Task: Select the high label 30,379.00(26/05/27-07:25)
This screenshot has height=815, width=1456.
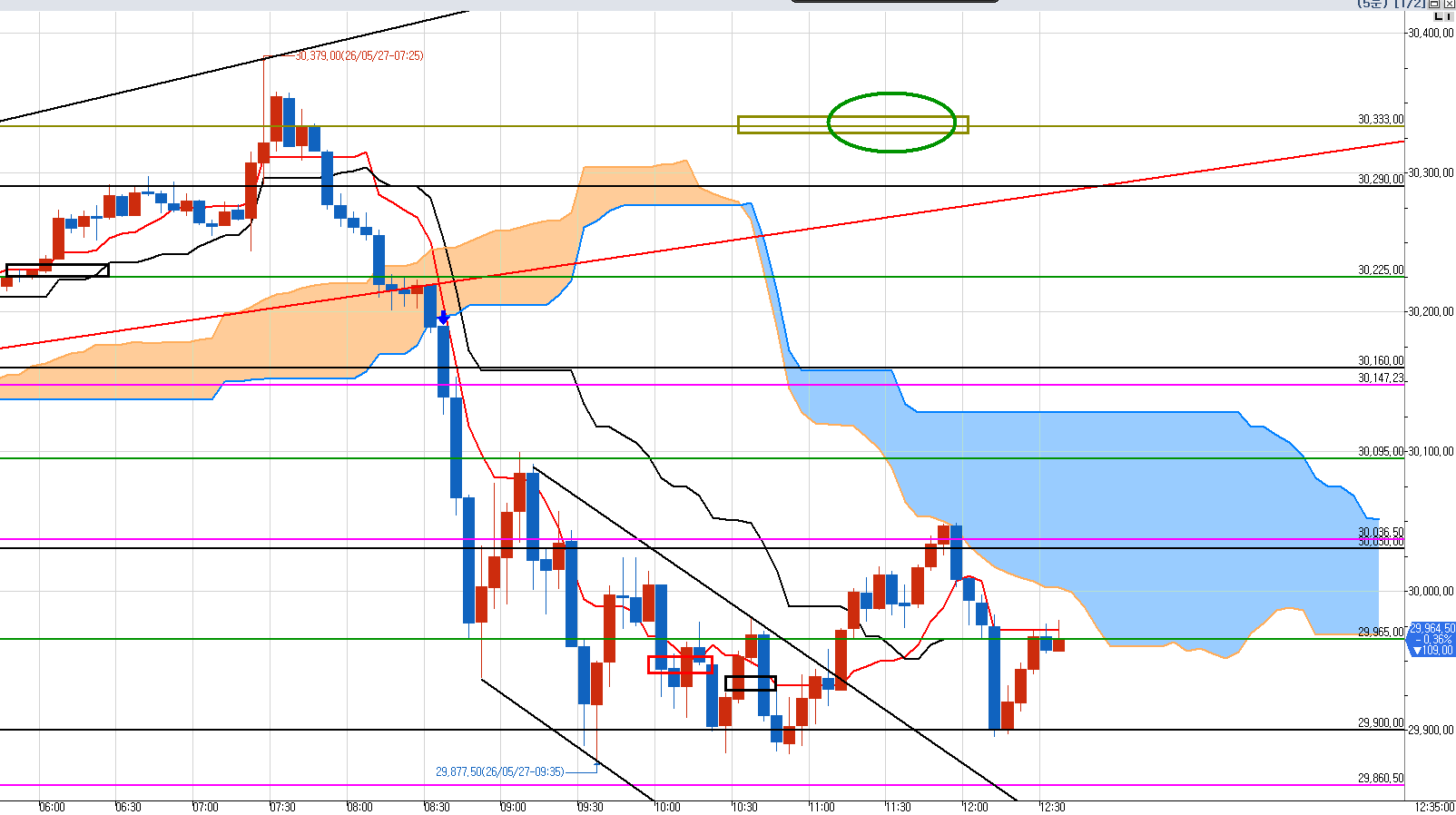Action: coord(359,55)
